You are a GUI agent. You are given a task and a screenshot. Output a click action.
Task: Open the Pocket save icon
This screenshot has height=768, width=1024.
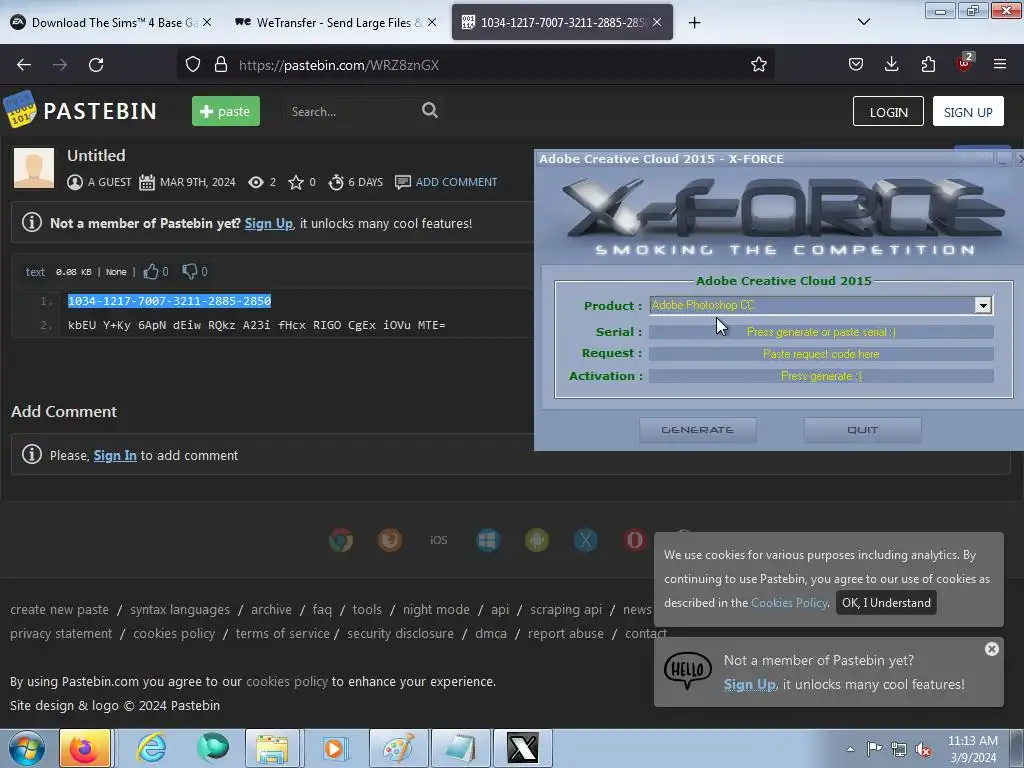pyautogui.click(x=856, y=64)
